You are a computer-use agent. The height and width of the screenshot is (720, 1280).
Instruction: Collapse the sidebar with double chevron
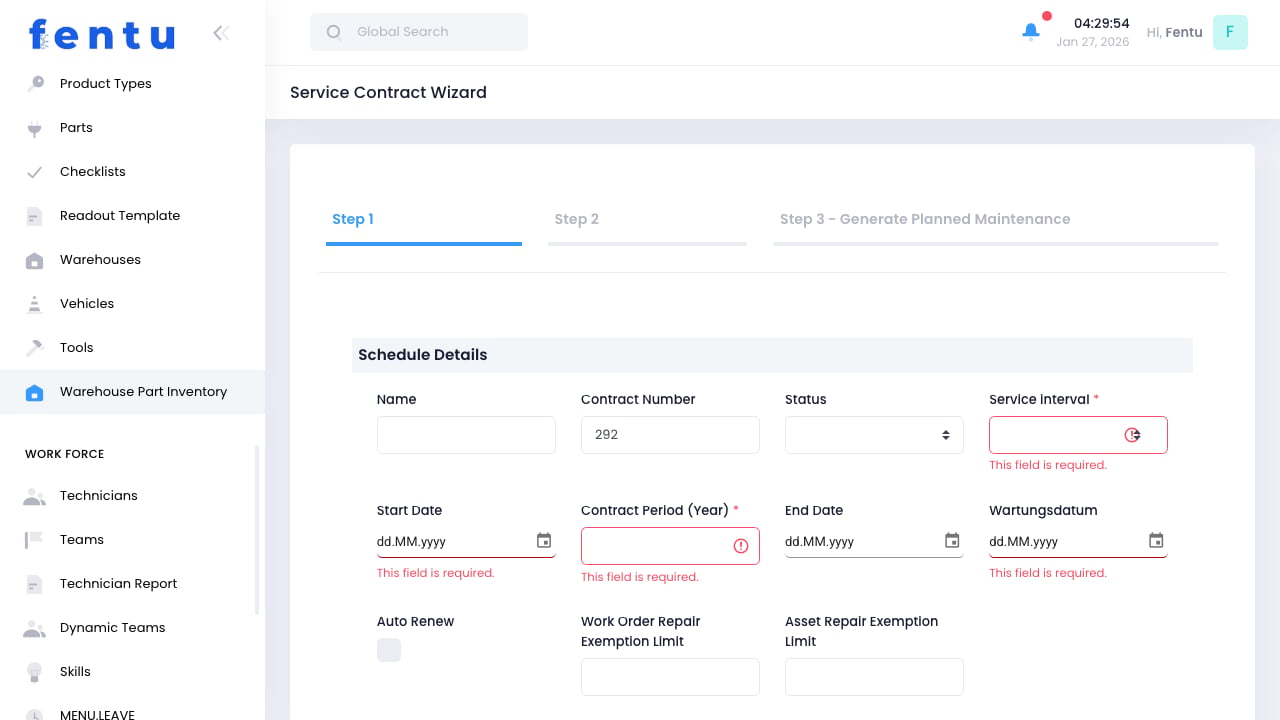[221, 33]
